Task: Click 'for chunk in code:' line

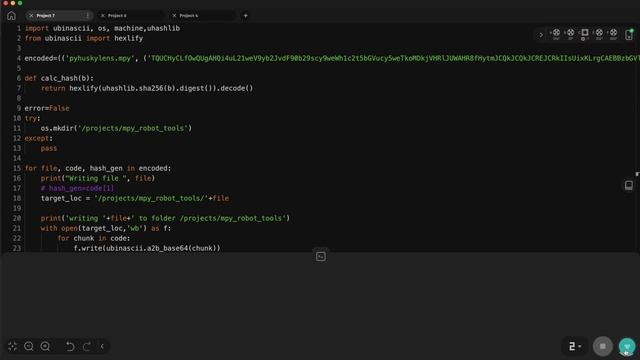Action: click(94, 238)
